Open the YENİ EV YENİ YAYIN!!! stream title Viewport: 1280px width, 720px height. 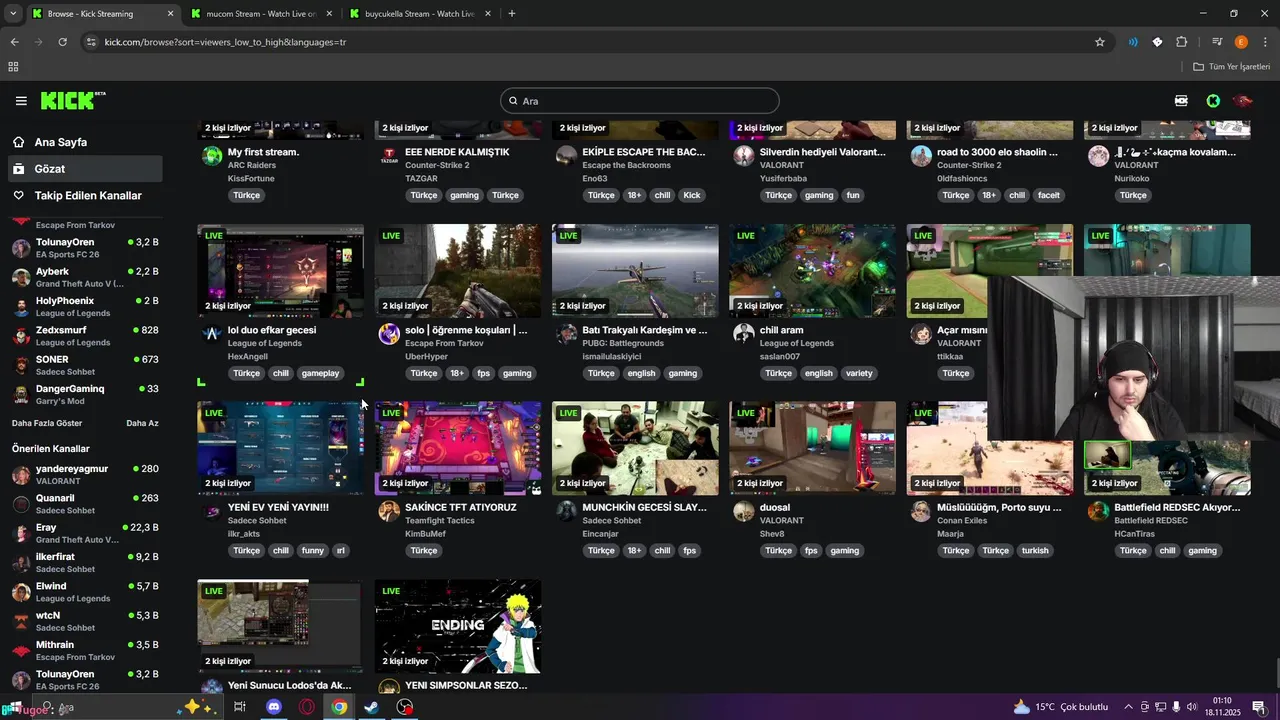pyautogui.click(x=278, y=507)
